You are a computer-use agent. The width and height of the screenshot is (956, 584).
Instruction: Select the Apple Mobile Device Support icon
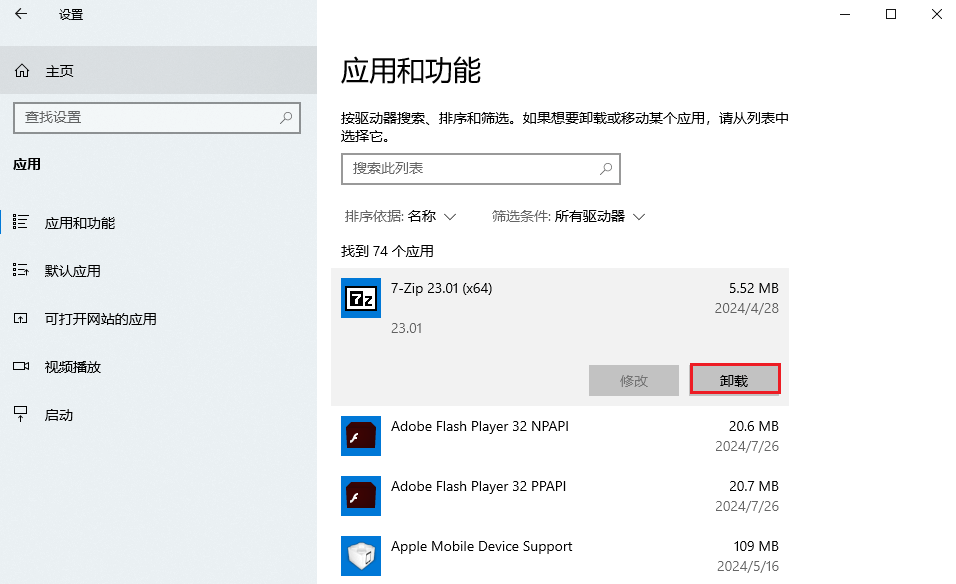pyautogui.click(x=360, y=556)
